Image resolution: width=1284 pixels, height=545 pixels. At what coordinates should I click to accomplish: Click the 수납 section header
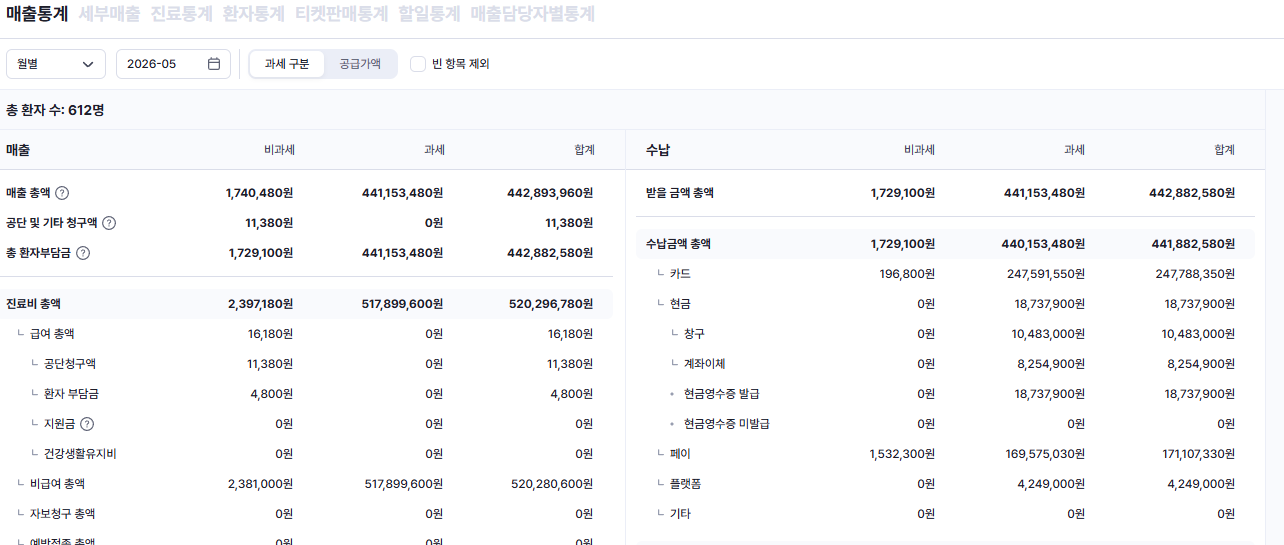pyautogui.click(x=658, y=150)
